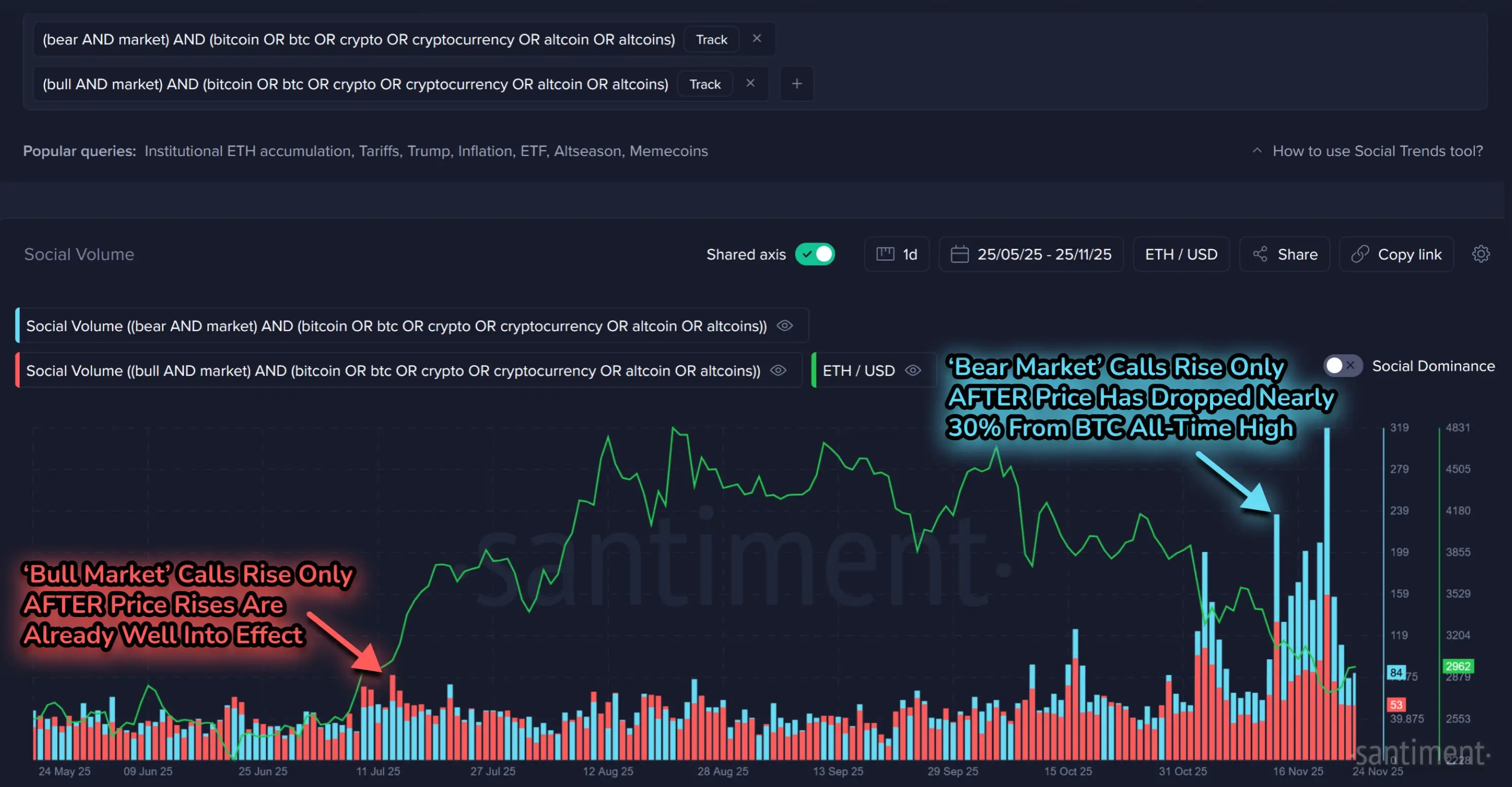Add a new query with plus icon
The height and width of the screenshot is (787, 1512).
pyautogui.click(x=796, y=83)
